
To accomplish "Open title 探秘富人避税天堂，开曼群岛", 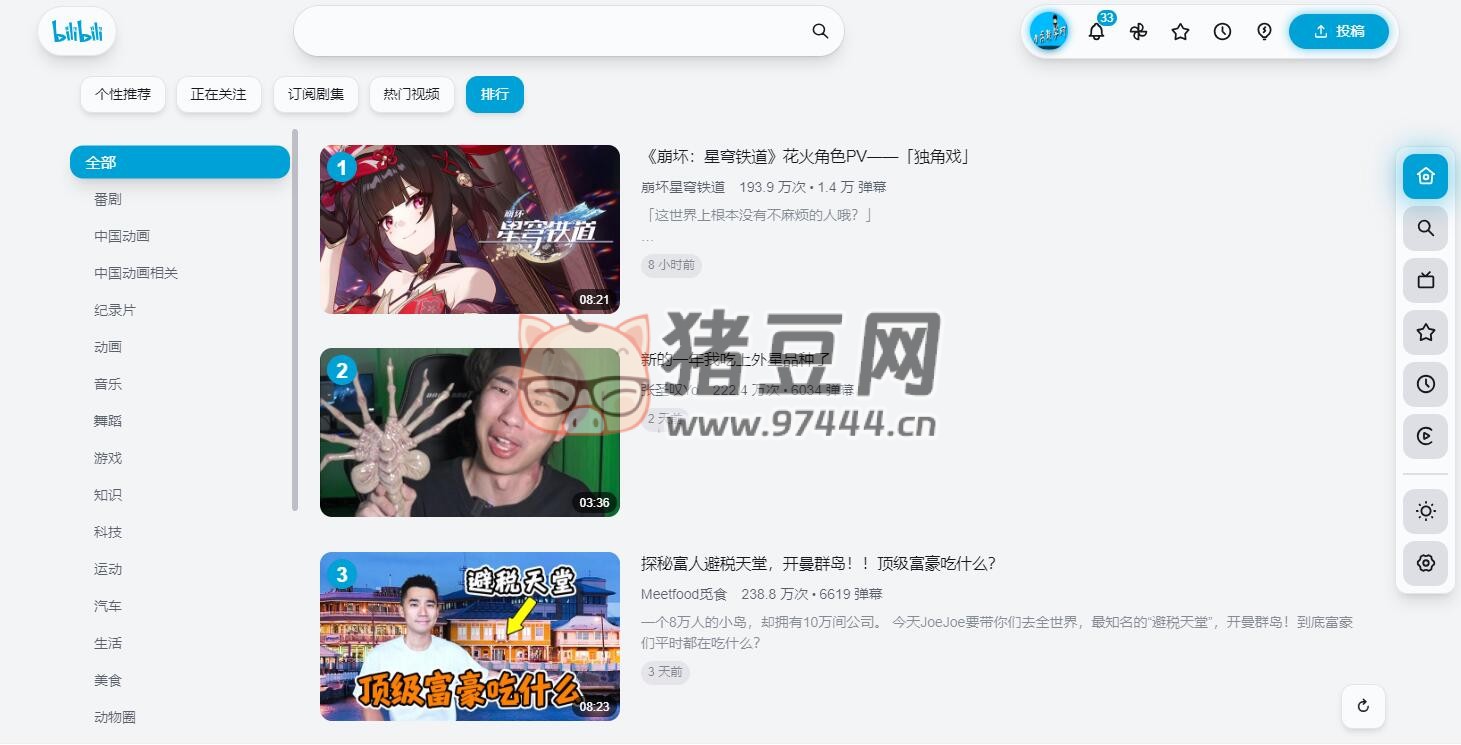I will [x=818, y=563].
